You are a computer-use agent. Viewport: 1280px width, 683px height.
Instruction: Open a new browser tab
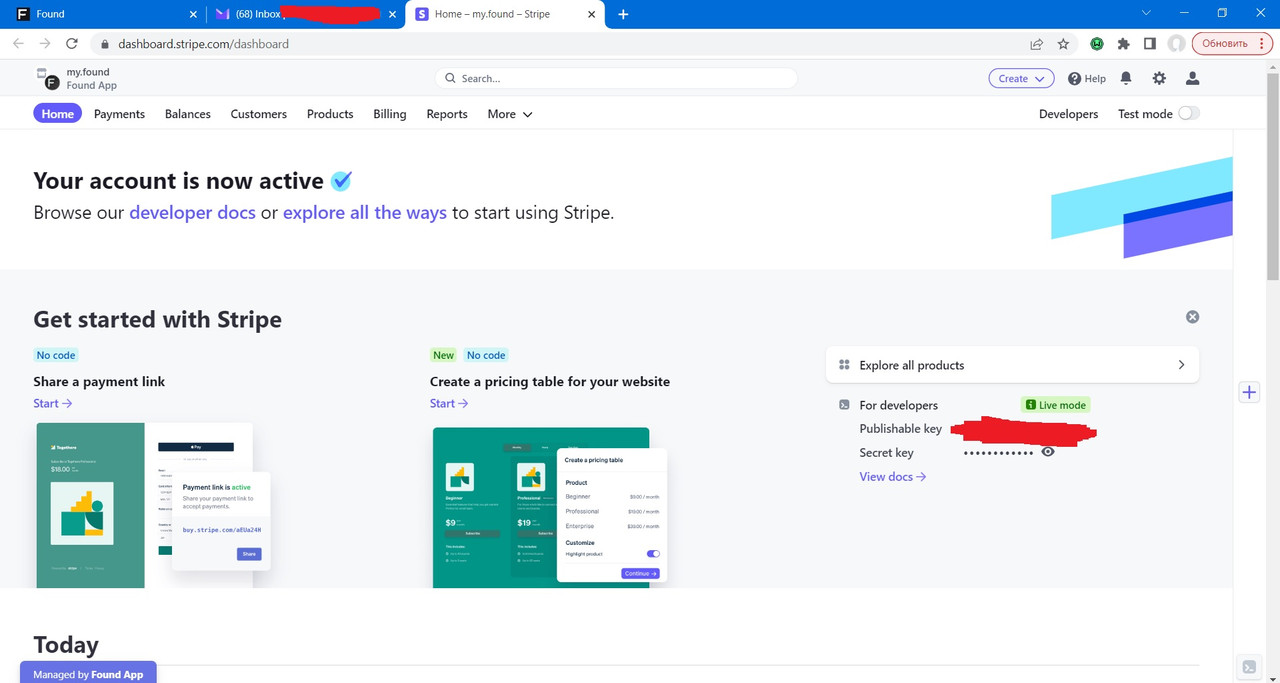pos(623,14)
